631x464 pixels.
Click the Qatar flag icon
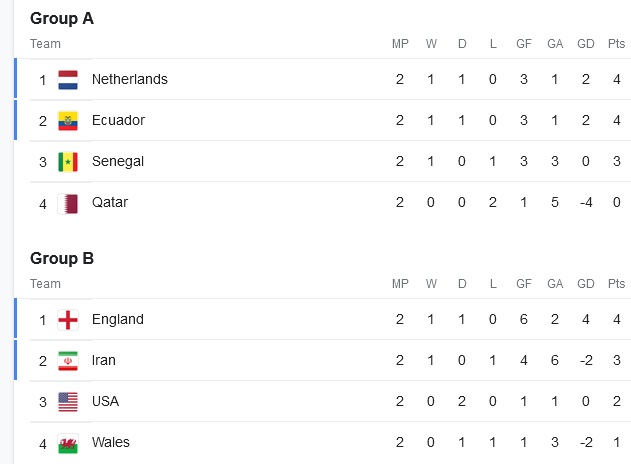68,202
